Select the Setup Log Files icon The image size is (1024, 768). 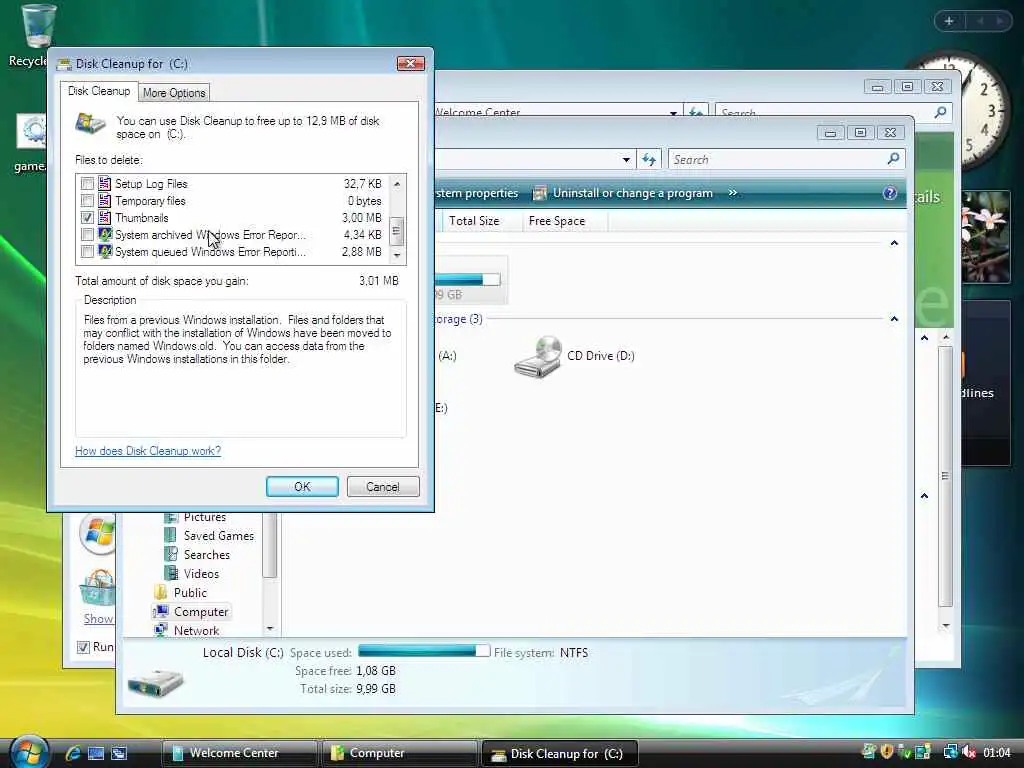(104, 184)
